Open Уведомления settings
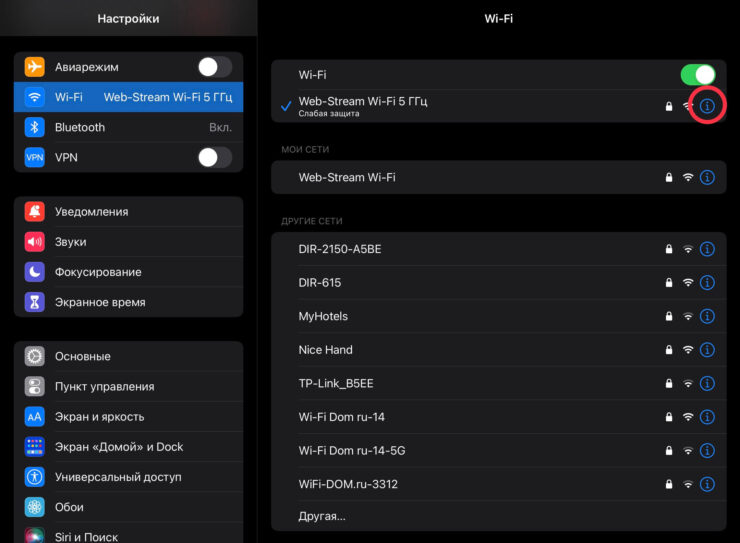The height and width of the screenshot is (543, 740). [128, 212]
